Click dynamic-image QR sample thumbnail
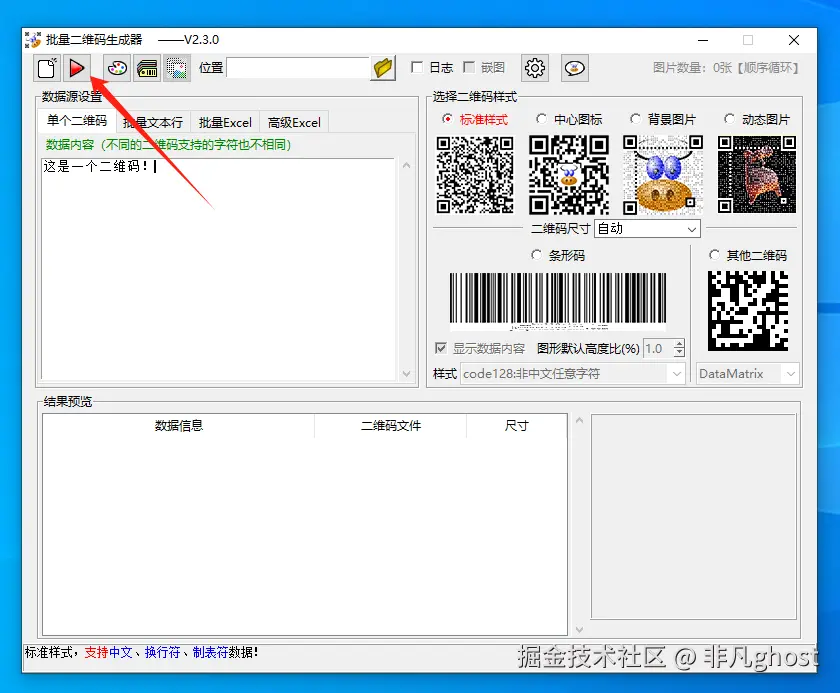The width and height of the screenshot is (840, 693). 756,175
